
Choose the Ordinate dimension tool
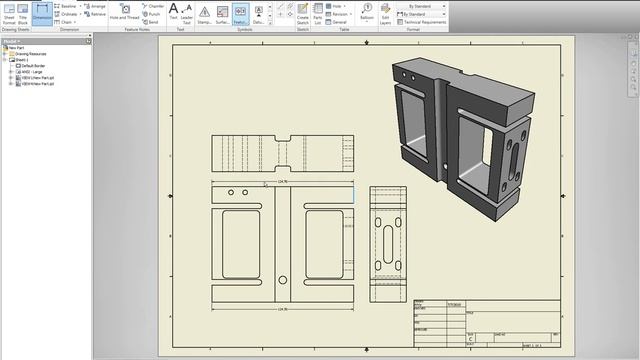(66, 14)
